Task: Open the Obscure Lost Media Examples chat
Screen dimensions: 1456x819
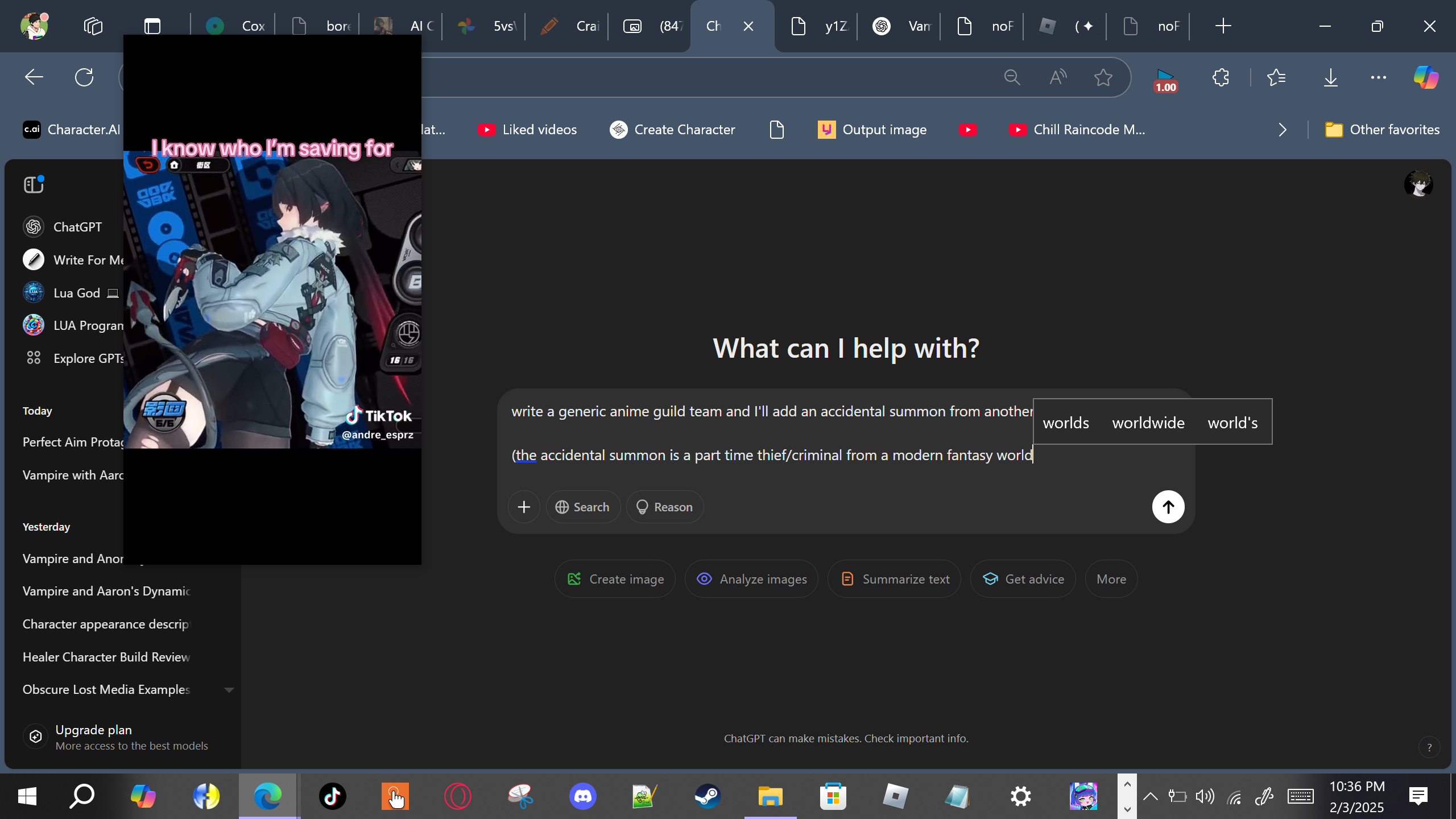Action: [106, 689]
